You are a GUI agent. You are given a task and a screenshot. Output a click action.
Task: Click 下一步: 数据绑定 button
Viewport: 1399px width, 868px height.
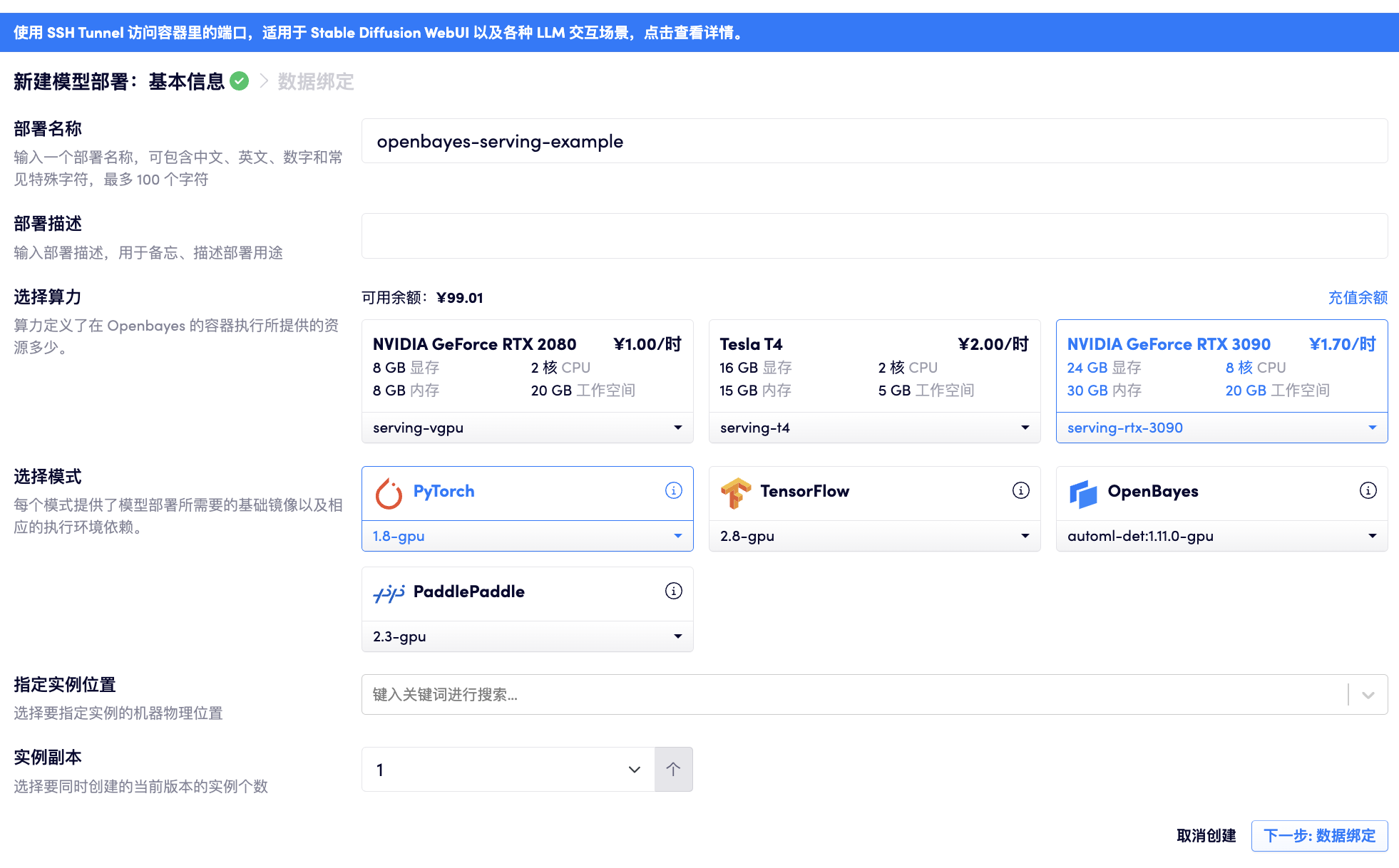pos(1319,835)
